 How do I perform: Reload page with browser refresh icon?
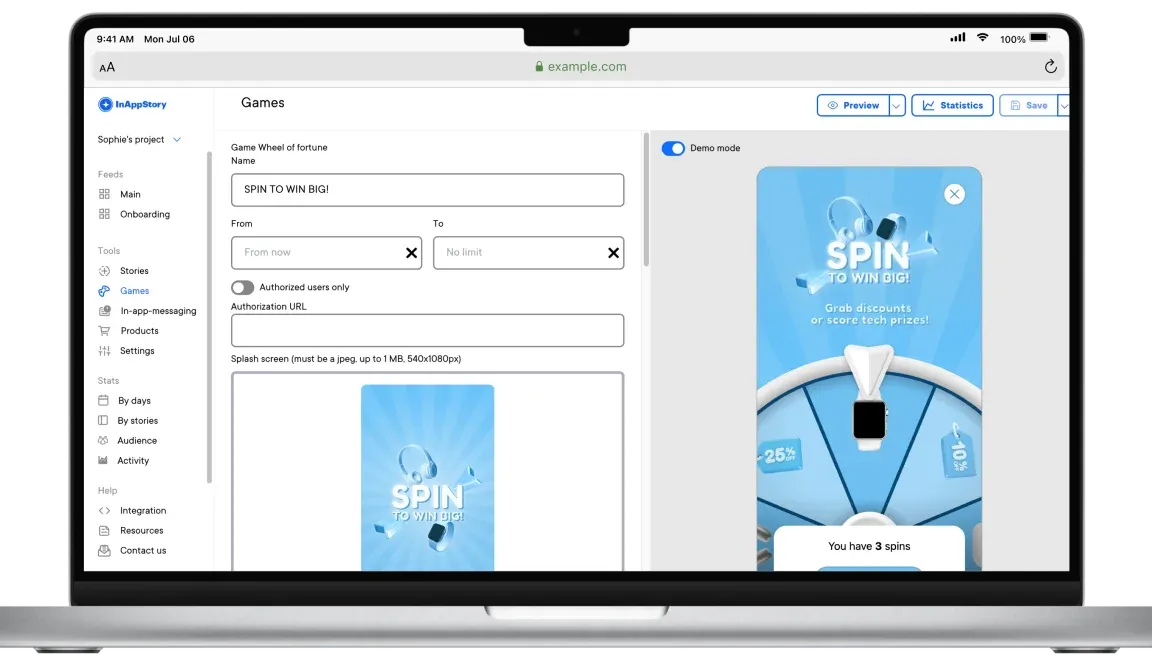click(1050, 67)
